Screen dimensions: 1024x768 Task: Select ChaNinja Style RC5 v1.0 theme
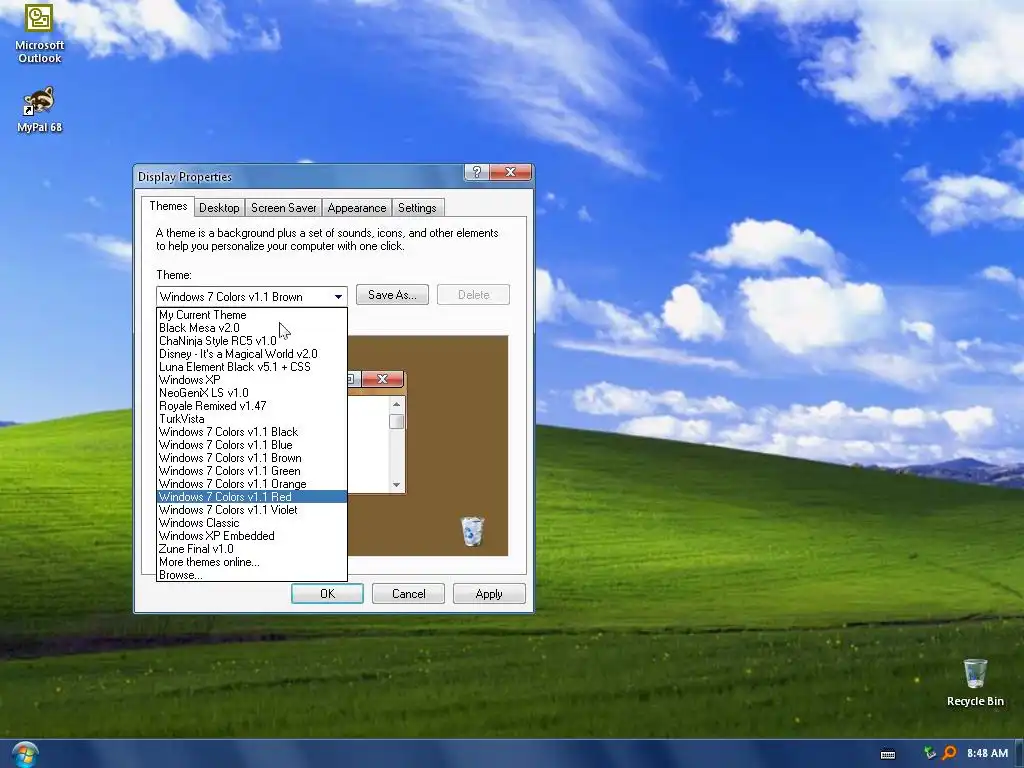(251, 341)
